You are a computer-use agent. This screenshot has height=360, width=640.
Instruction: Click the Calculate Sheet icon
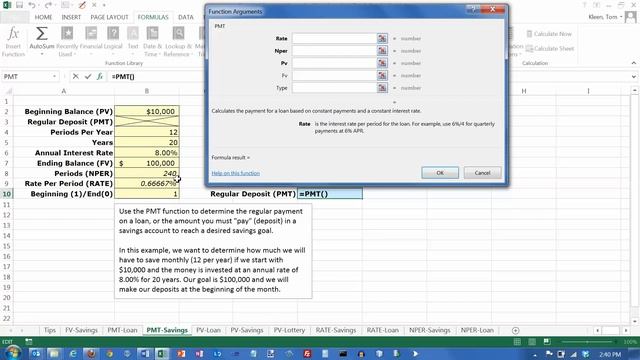pos(529,49)
